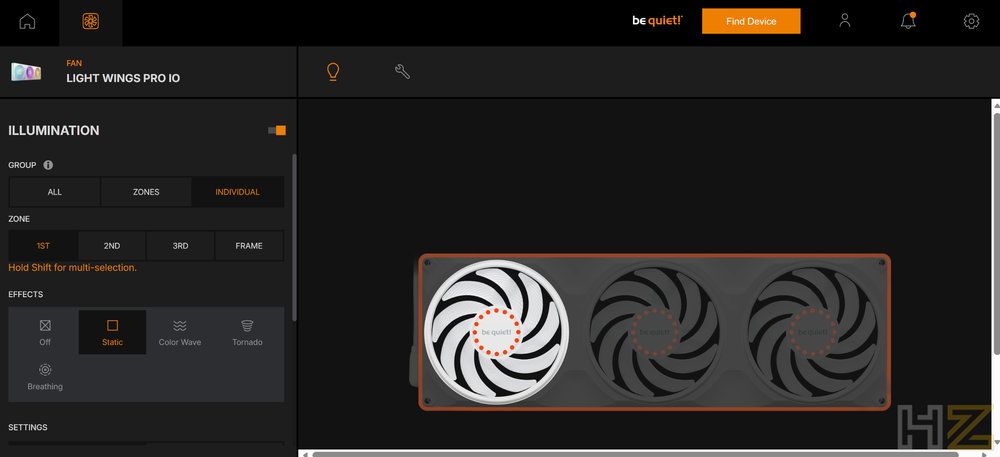Viewport: 1000px width, 457px height.
Task: Open the user account profile icon
Action: (845, 21)
